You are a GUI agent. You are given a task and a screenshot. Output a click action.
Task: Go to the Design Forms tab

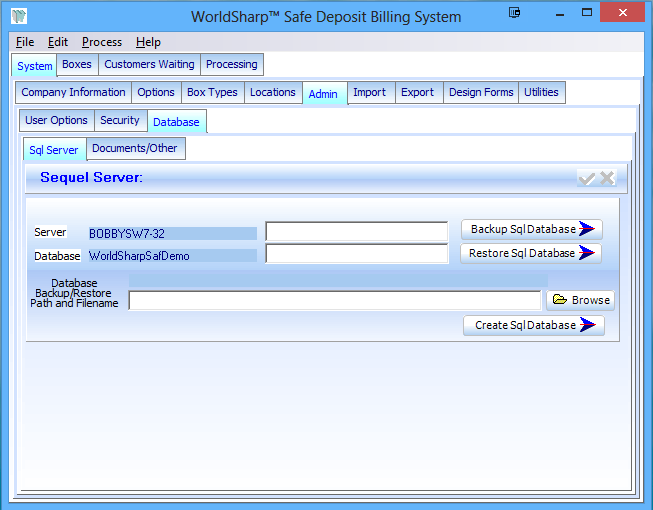tap(481, 92)
